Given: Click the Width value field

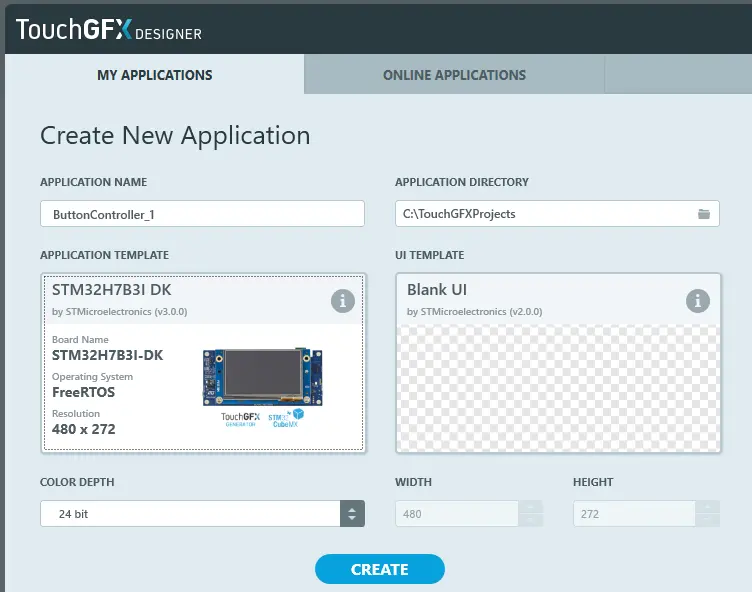Looking at the screenshot, I should (457, 514).
